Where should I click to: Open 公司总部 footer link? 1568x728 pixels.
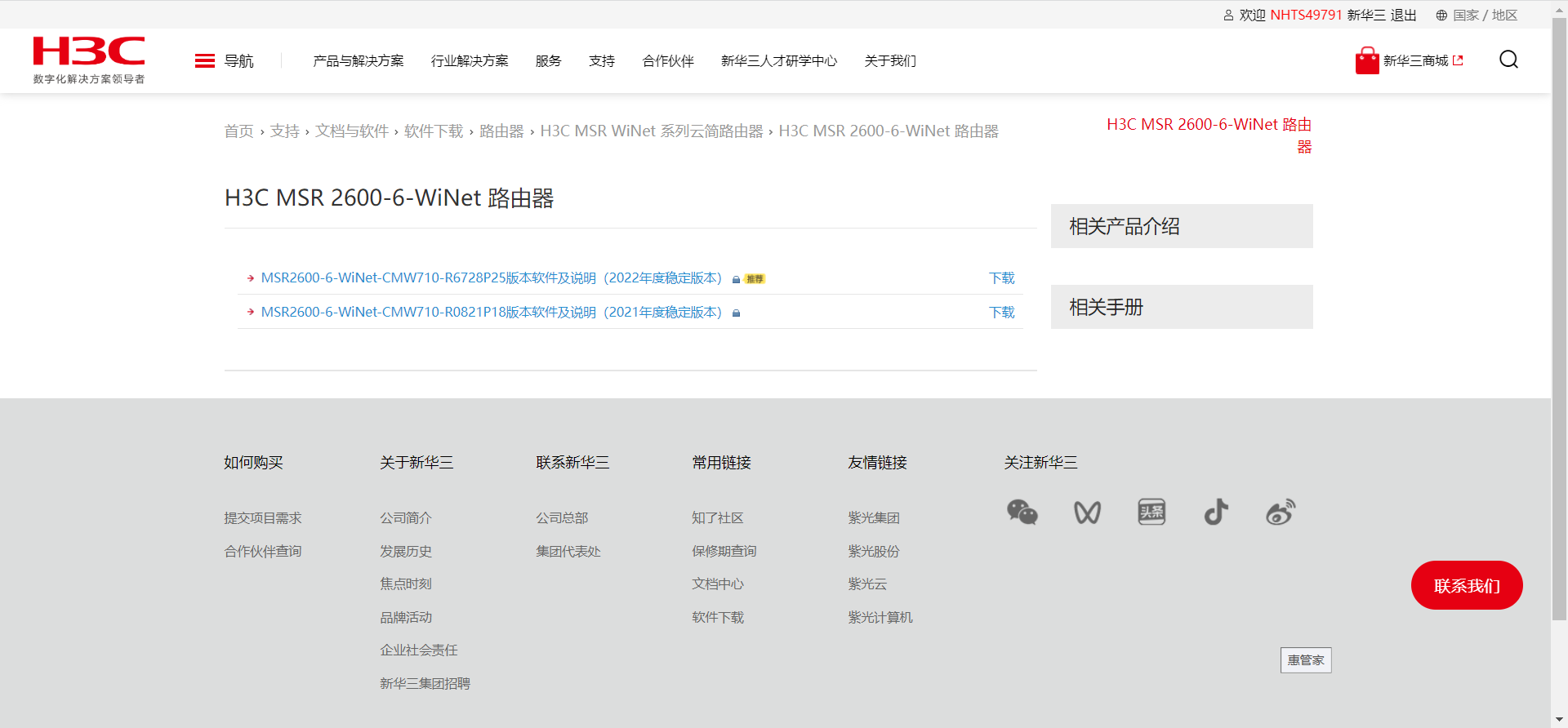tap(562, 518)
